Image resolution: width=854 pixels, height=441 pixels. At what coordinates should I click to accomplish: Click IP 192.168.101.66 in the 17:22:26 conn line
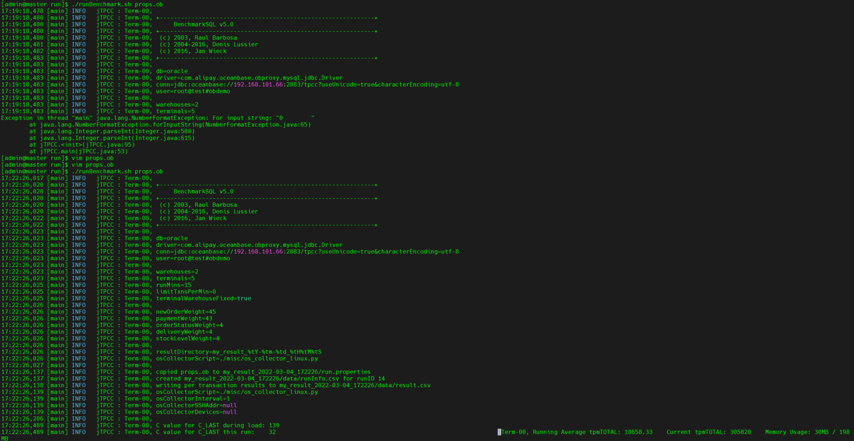(x=259, y=252)
